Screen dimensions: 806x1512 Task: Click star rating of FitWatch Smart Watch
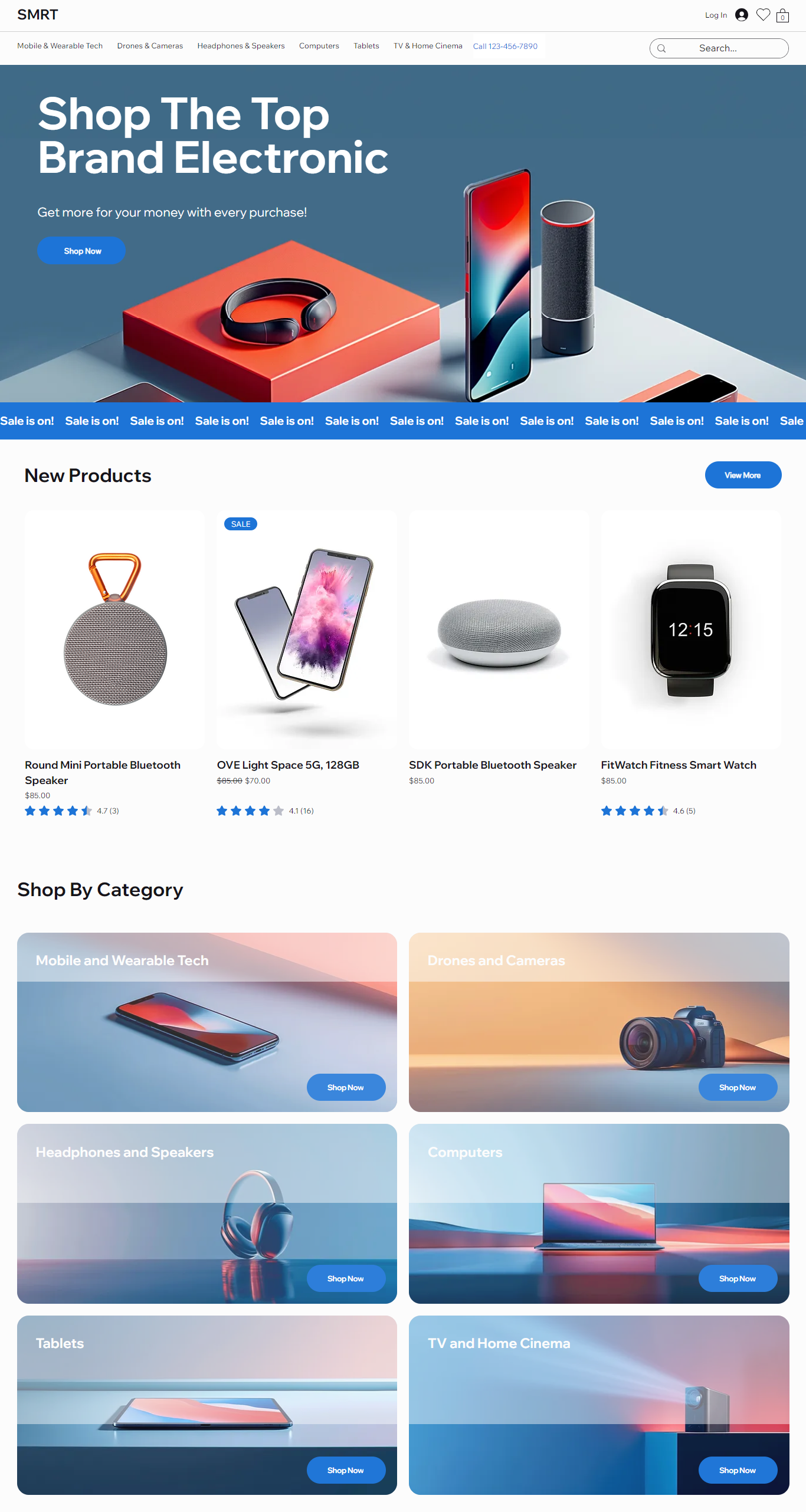(634, 811)
